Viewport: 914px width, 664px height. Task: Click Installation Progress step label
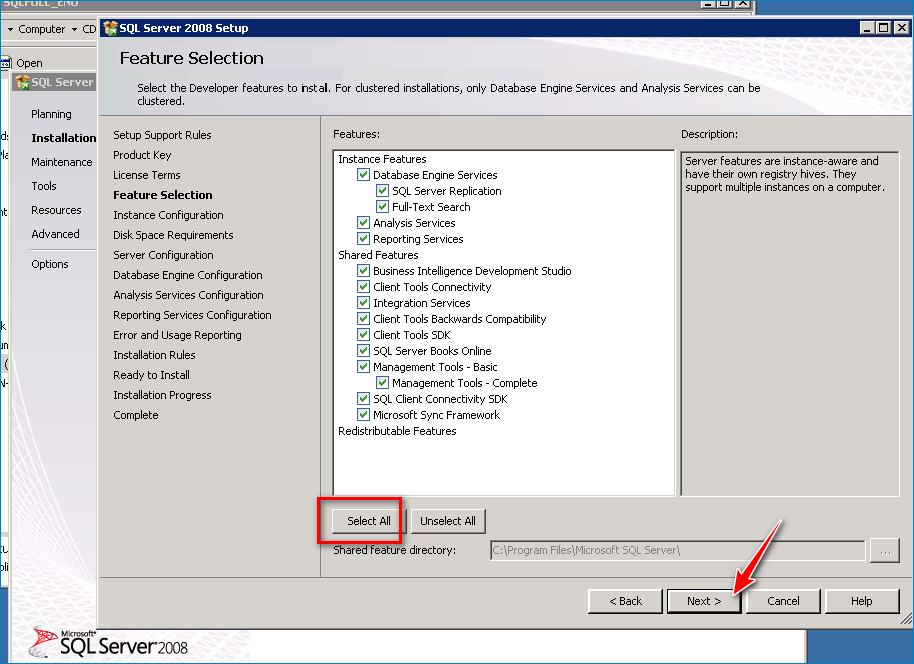click(162, 395)
